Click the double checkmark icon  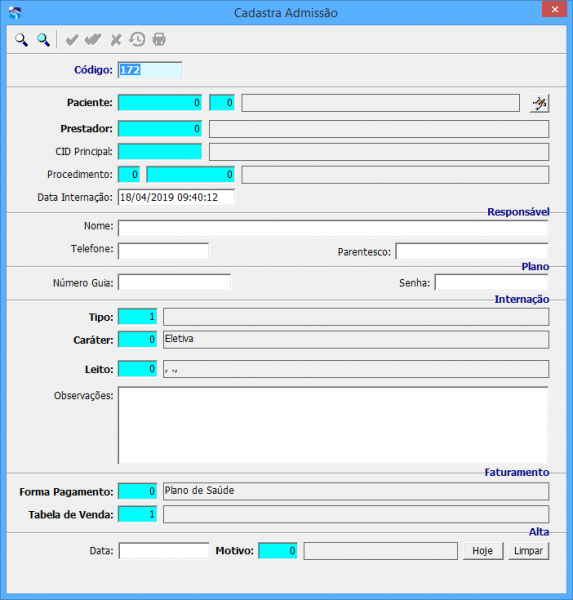click(93, 39)
